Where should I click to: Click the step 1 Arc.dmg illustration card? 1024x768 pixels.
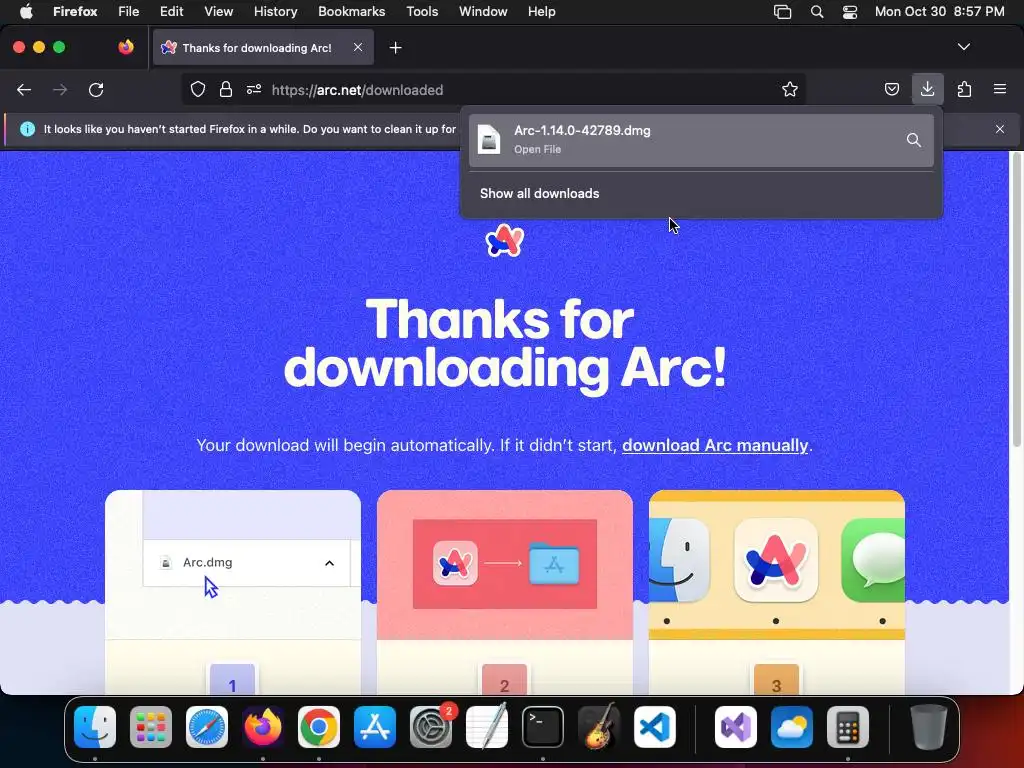click(233, 592)
